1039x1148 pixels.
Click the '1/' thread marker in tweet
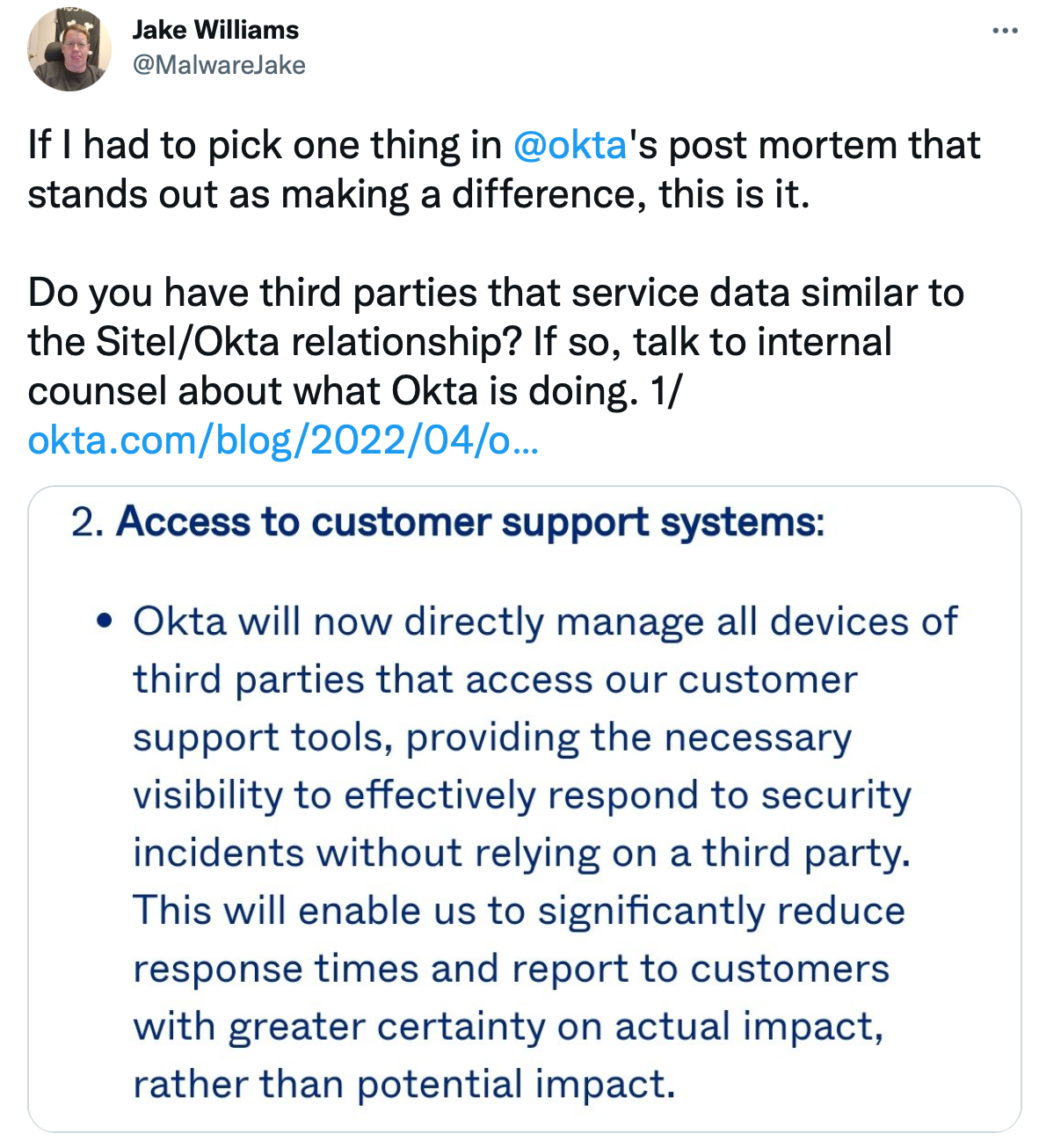tap(665, 391)
